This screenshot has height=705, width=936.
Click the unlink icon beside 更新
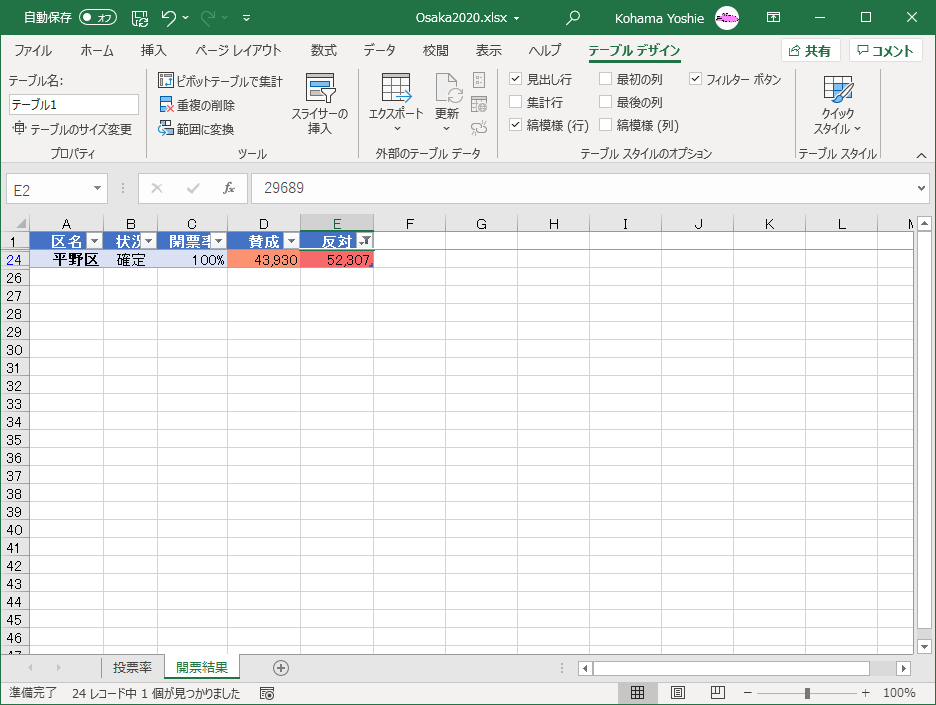(x=479, y=127)
